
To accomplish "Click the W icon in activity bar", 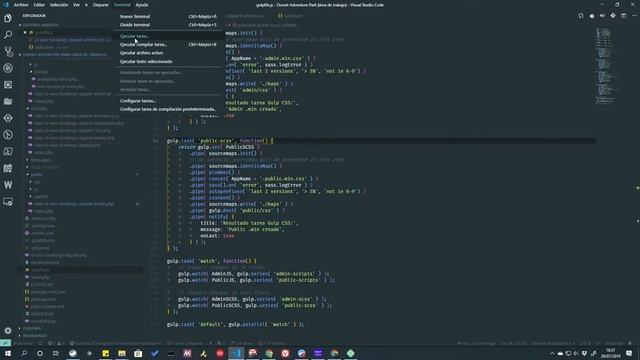I will pyautogui.click(x=8, y=185).
